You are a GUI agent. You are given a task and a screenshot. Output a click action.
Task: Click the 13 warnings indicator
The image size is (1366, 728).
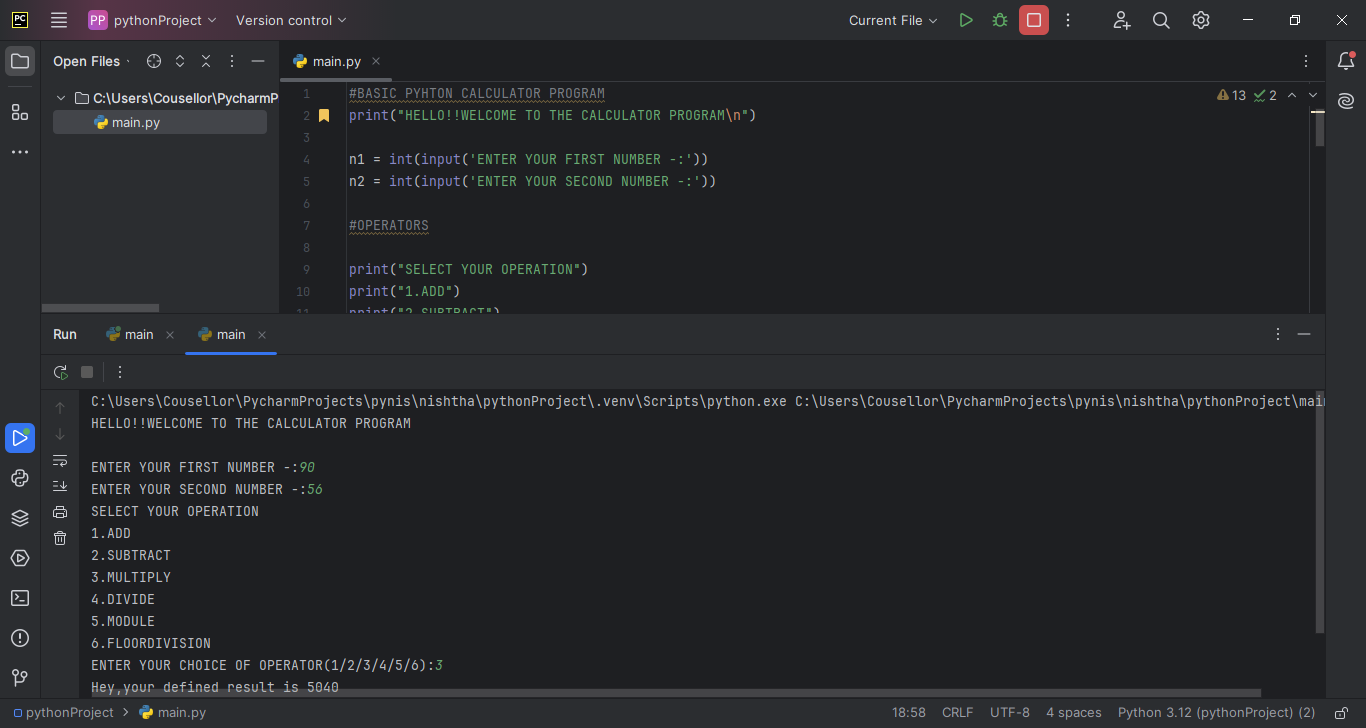pos(1232,95)
